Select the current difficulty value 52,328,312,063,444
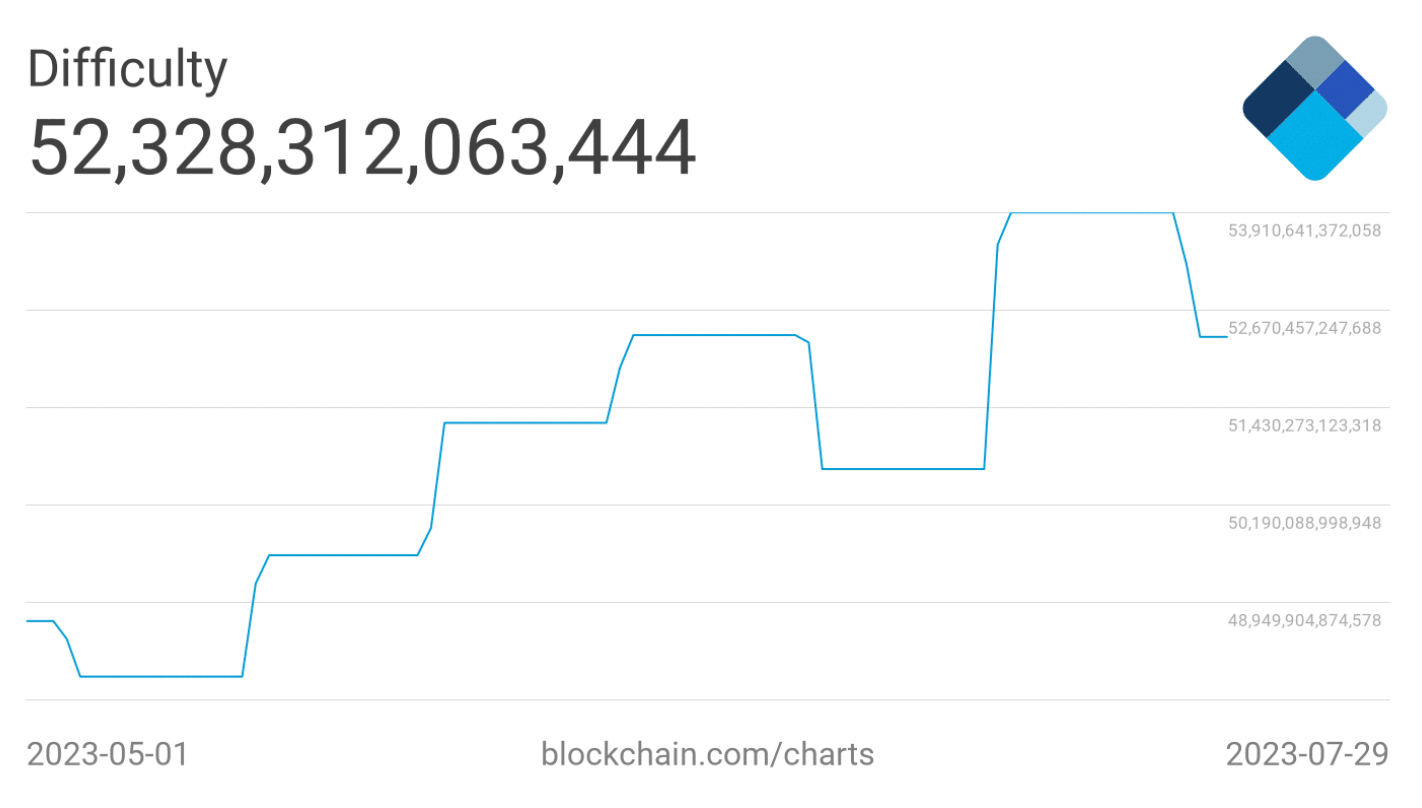The image size is (1422, 808). [362, 148]
